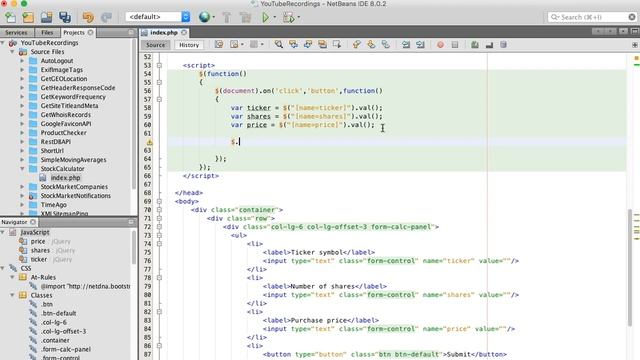Viewport: 640px width, 360px height.
Task: Click the Find Previous Occurrence icon
Action: 293,44
